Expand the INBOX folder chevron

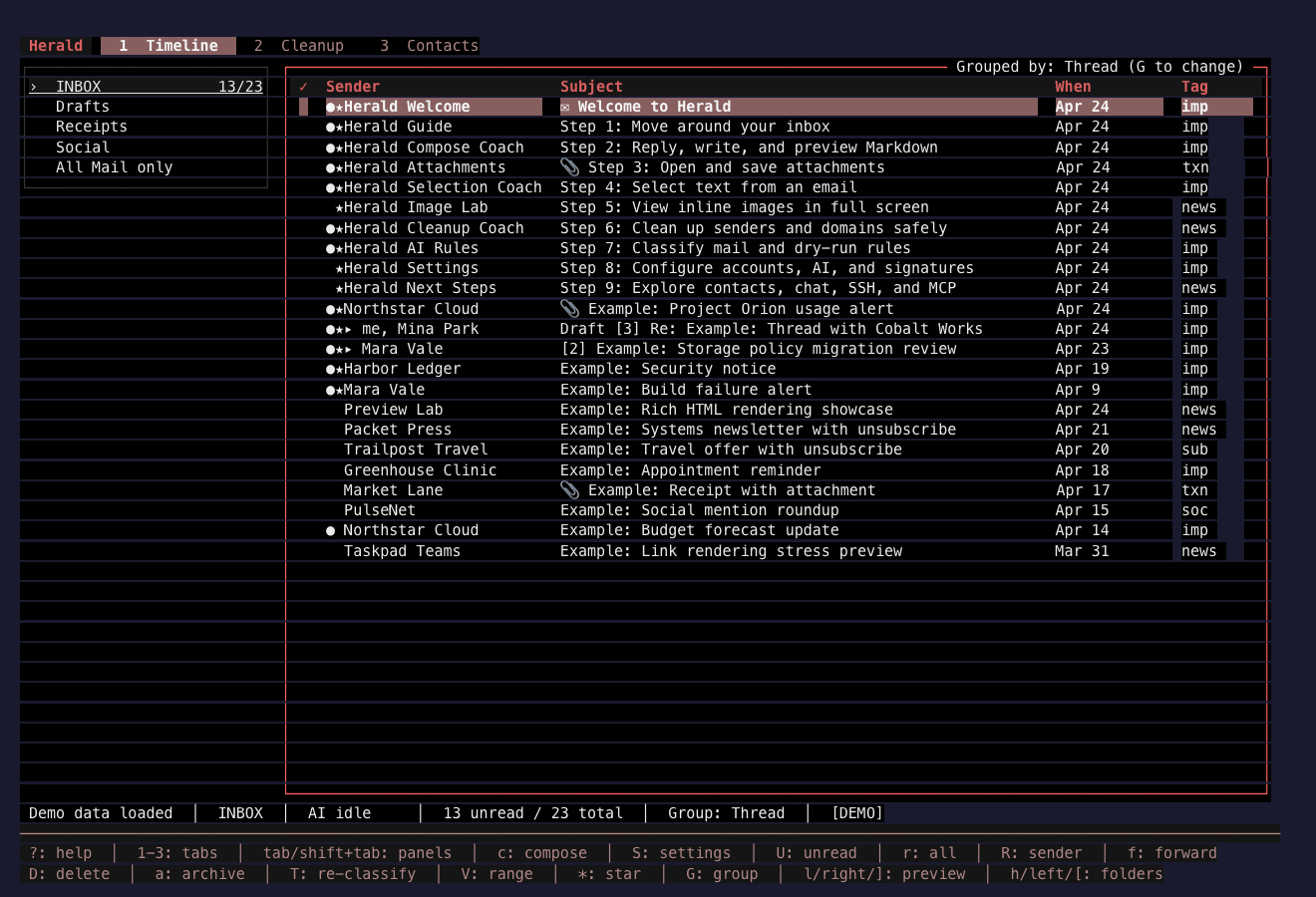click(33, 87)
